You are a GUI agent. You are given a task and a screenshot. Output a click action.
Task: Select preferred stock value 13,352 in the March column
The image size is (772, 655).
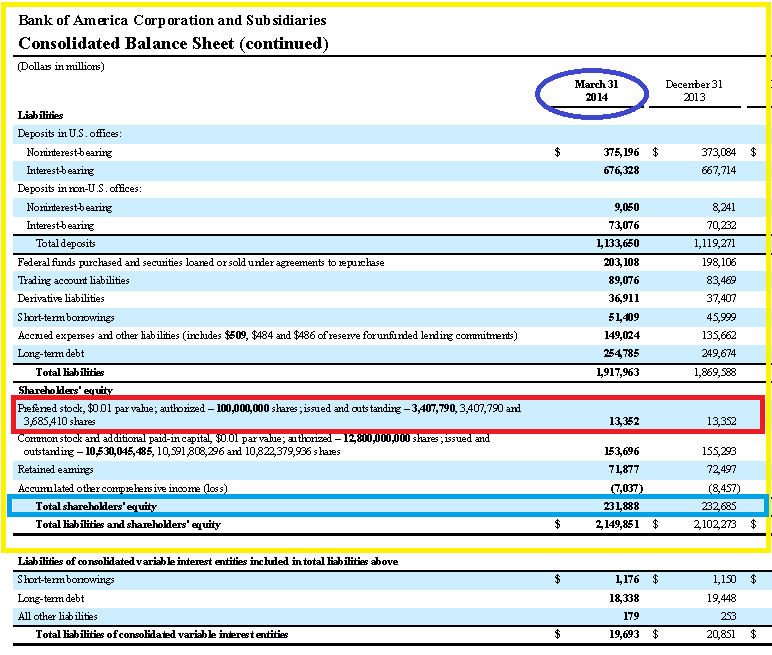(624, 422)
